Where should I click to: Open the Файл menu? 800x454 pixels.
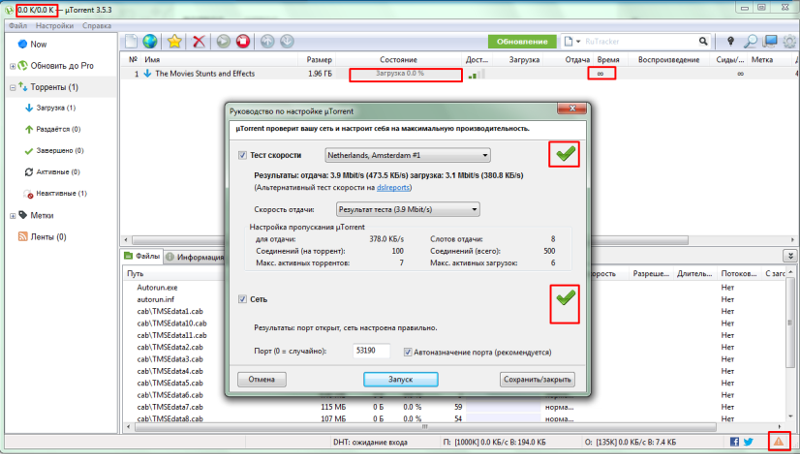pos(18,26)
